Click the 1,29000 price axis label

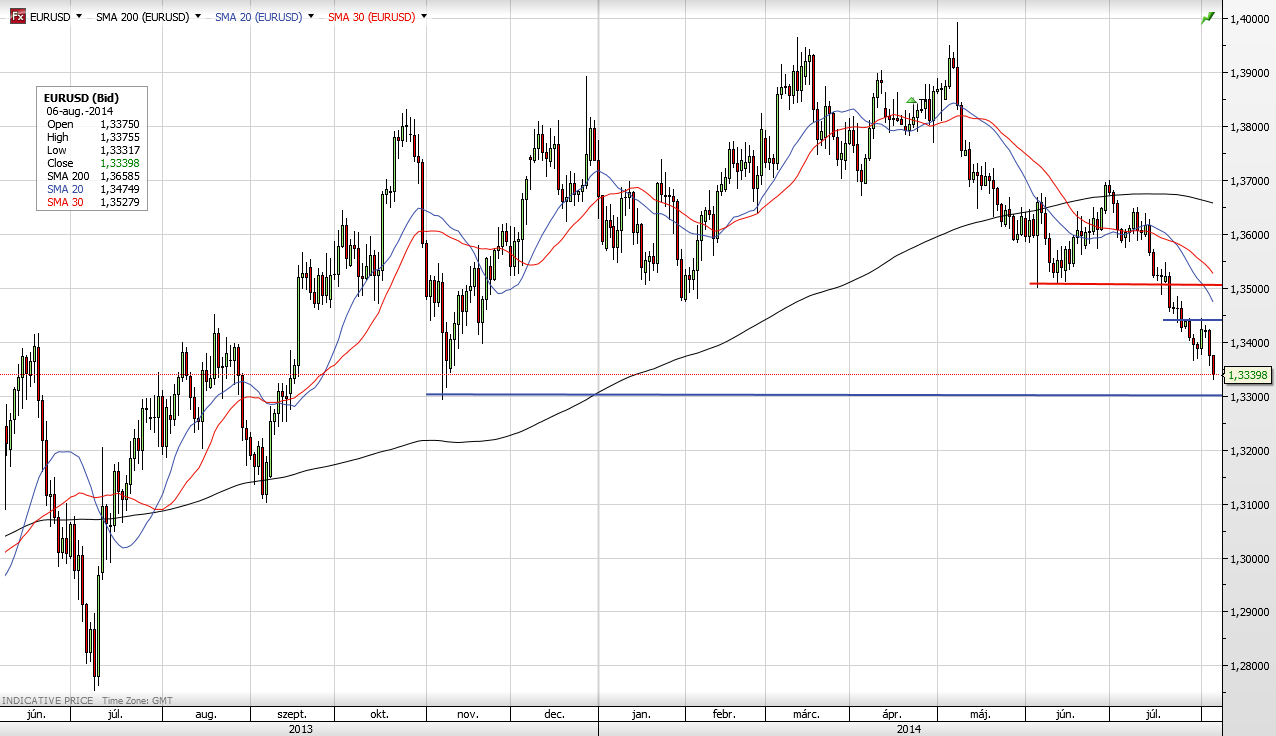[x=1250, y=613]
